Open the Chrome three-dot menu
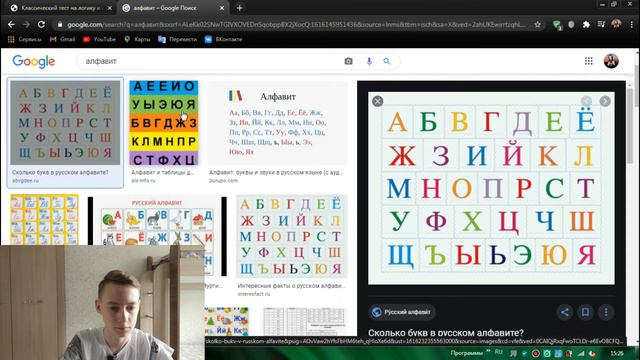This screenshot has height=360, width=640. point(631,24)
